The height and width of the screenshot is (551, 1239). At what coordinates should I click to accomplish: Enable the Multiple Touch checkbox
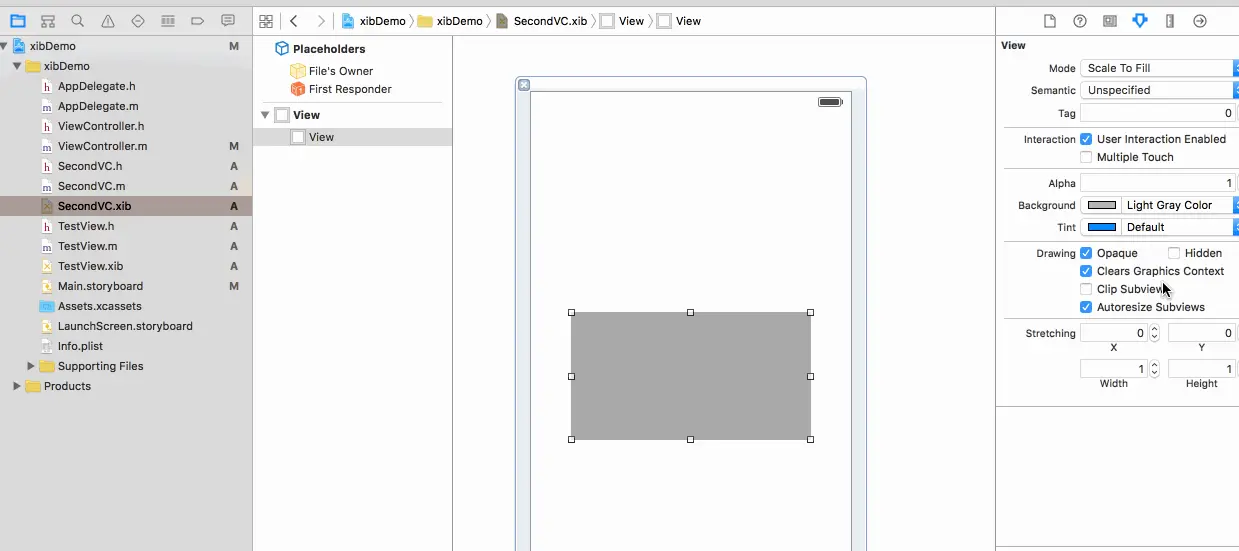1086,157
